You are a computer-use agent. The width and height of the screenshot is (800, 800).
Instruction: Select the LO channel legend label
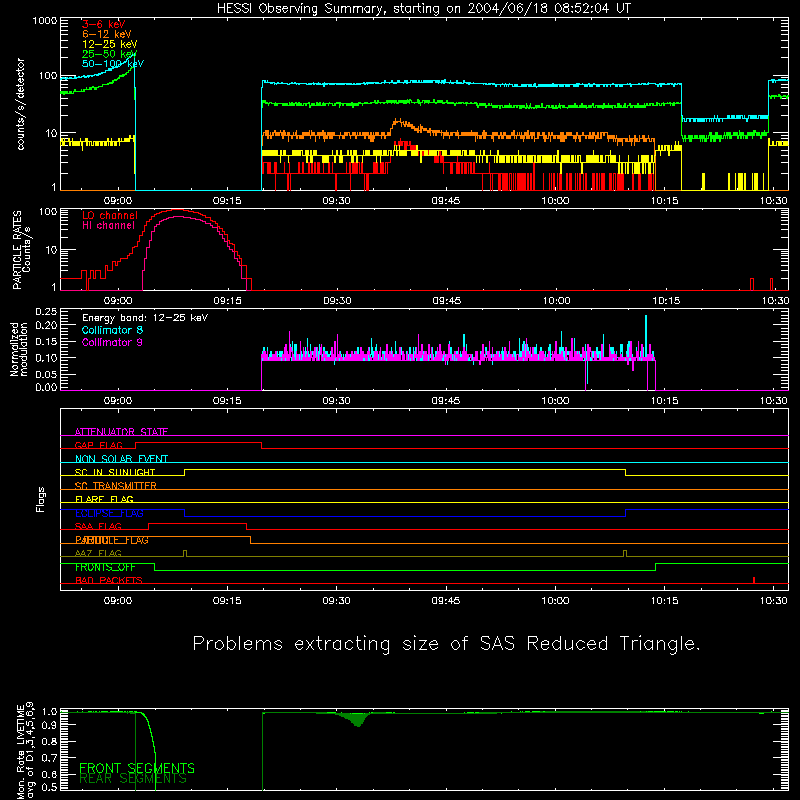click(x=110, y=215)
